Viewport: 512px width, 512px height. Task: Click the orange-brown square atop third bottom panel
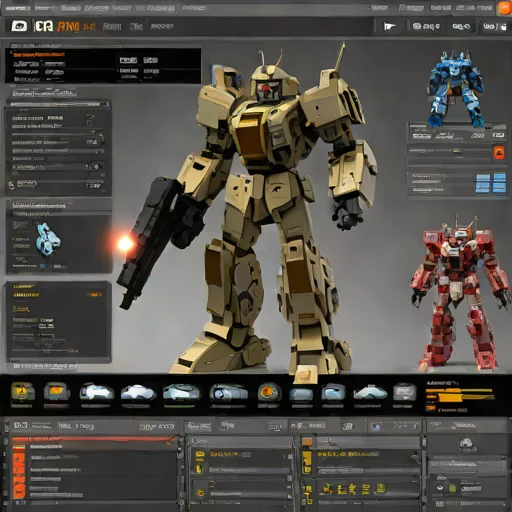(x=307, y=442)
